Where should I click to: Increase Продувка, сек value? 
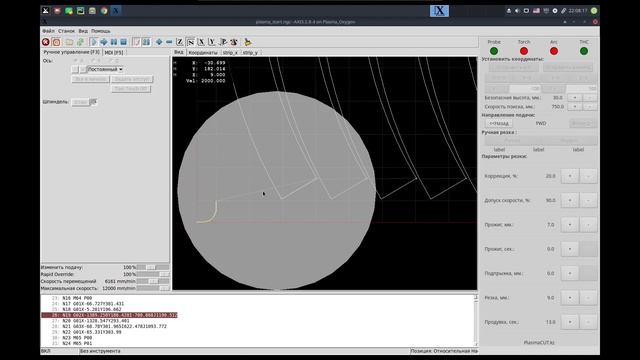(570, 322)
